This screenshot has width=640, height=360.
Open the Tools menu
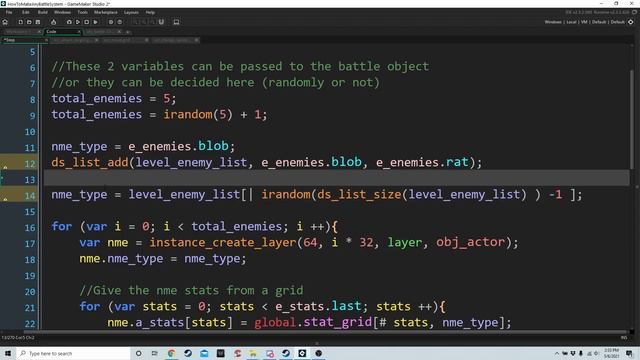82,12
